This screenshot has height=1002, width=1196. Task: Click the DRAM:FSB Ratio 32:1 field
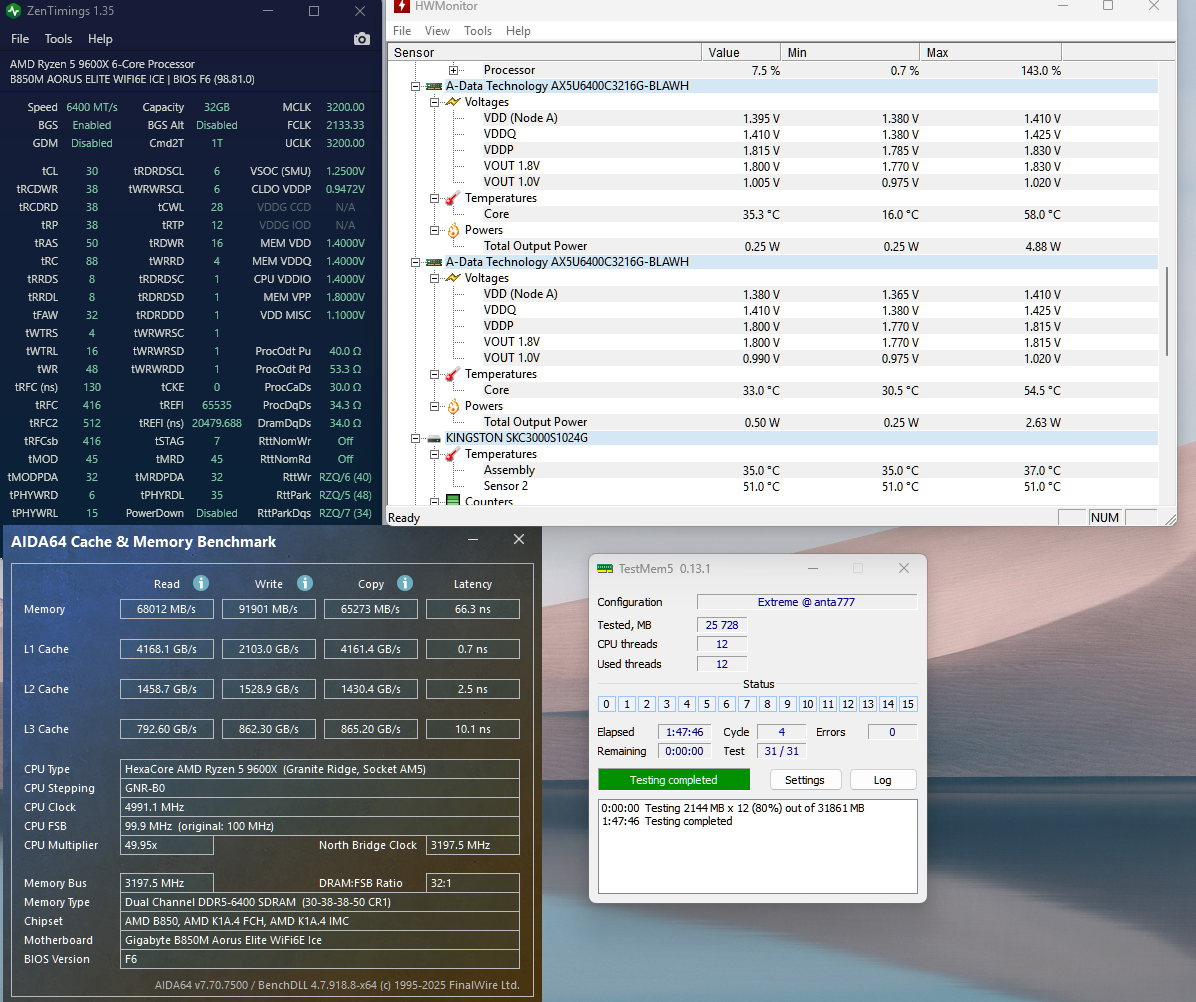tap(473, 883)
